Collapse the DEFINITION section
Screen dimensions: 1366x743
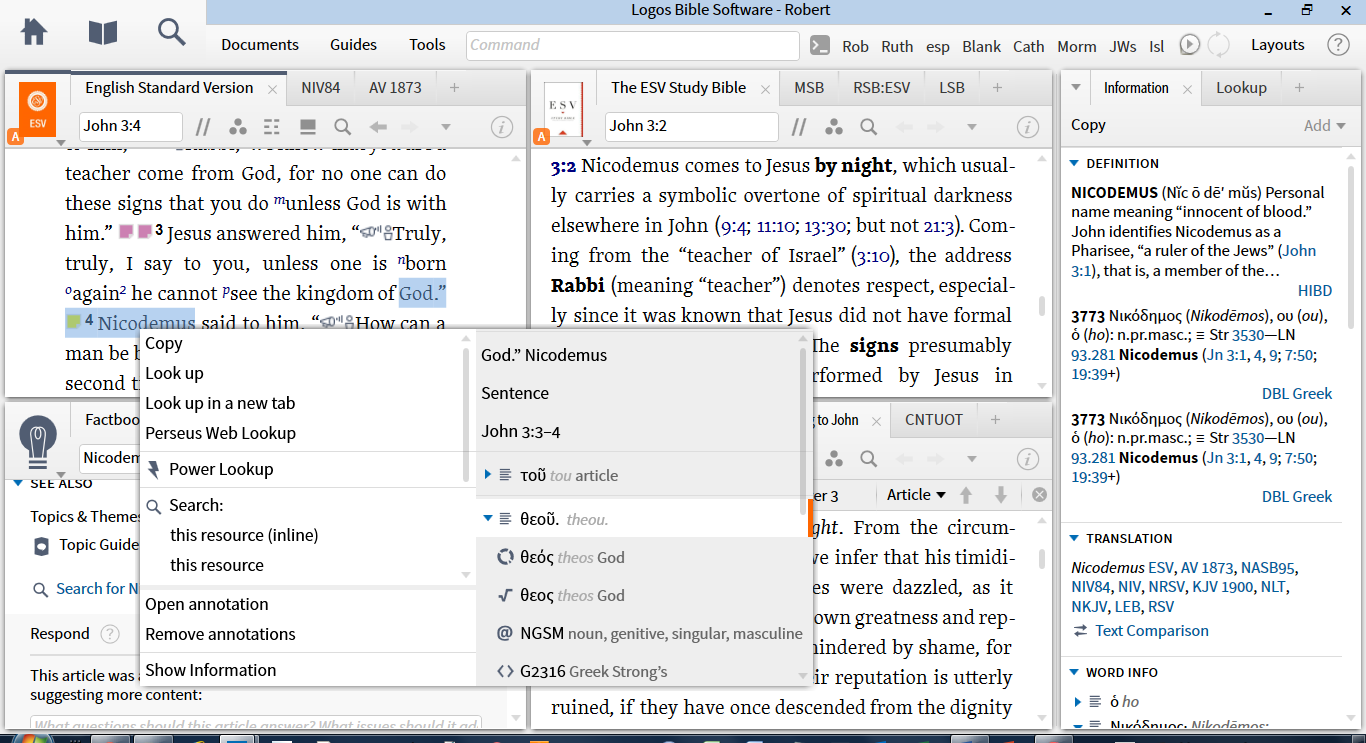(x=1075, y=163)
